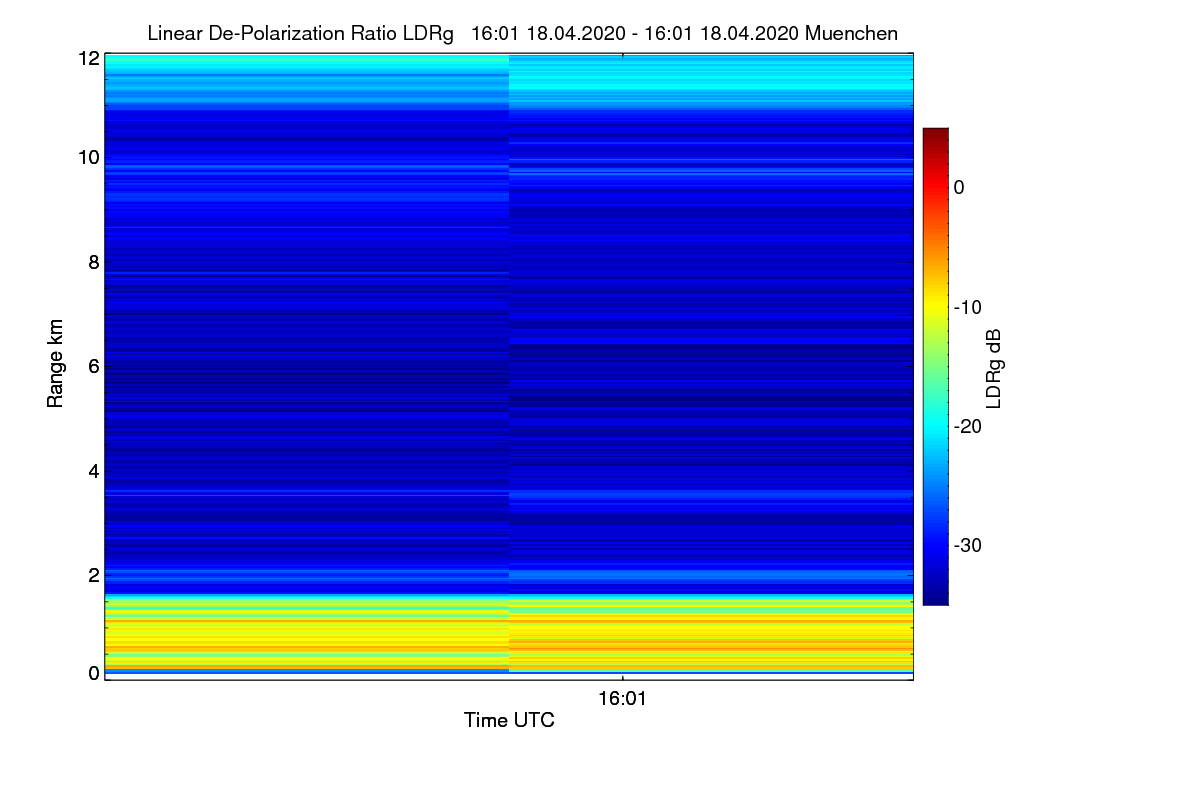Click the '16:01' time tick label
This screenshot has width=1200, height=800.
[622, 700]
